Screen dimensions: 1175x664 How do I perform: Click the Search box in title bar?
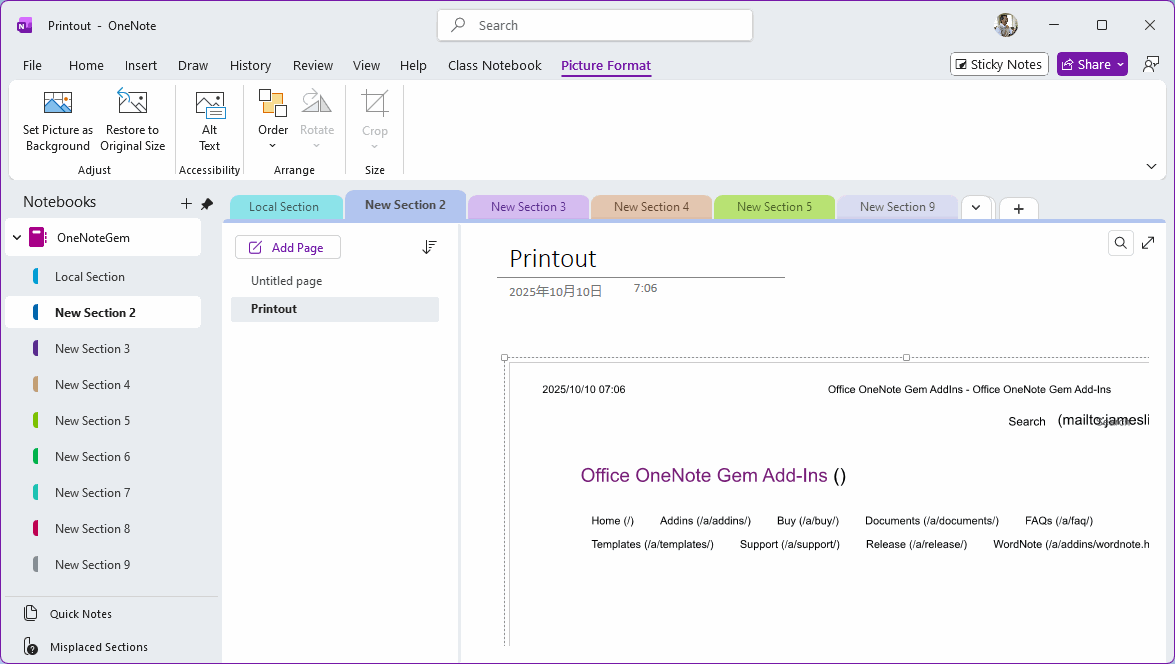point(594,25)
